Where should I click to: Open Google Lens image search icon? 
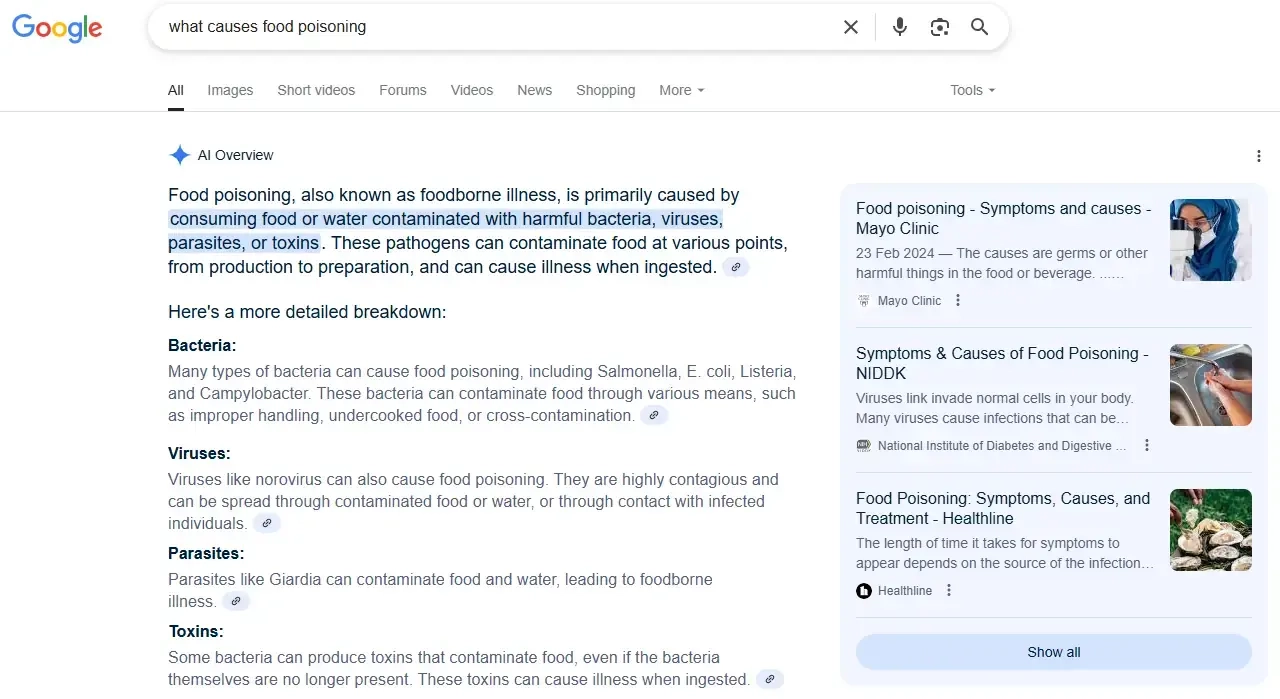tap(940, 27)
